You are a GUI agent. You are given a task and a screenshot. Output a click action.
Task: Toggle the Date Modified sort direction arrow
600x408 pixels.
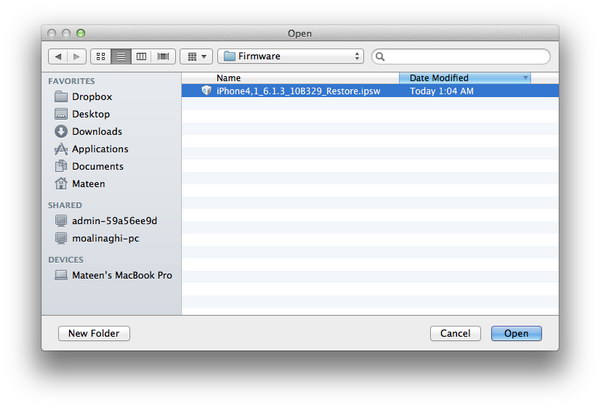[x=525, y=78]
